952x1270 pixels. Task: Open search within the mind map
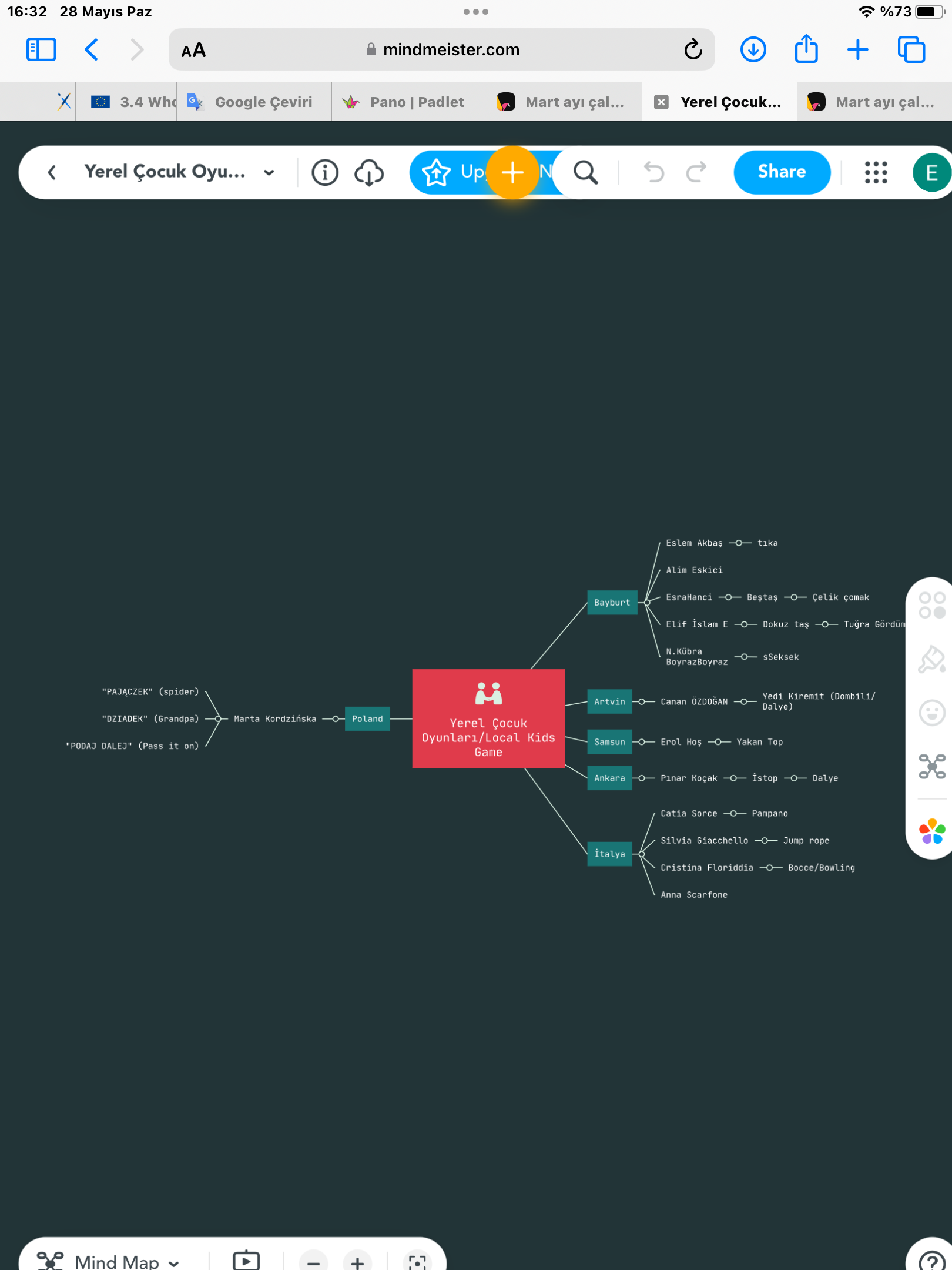click(585, 172)
